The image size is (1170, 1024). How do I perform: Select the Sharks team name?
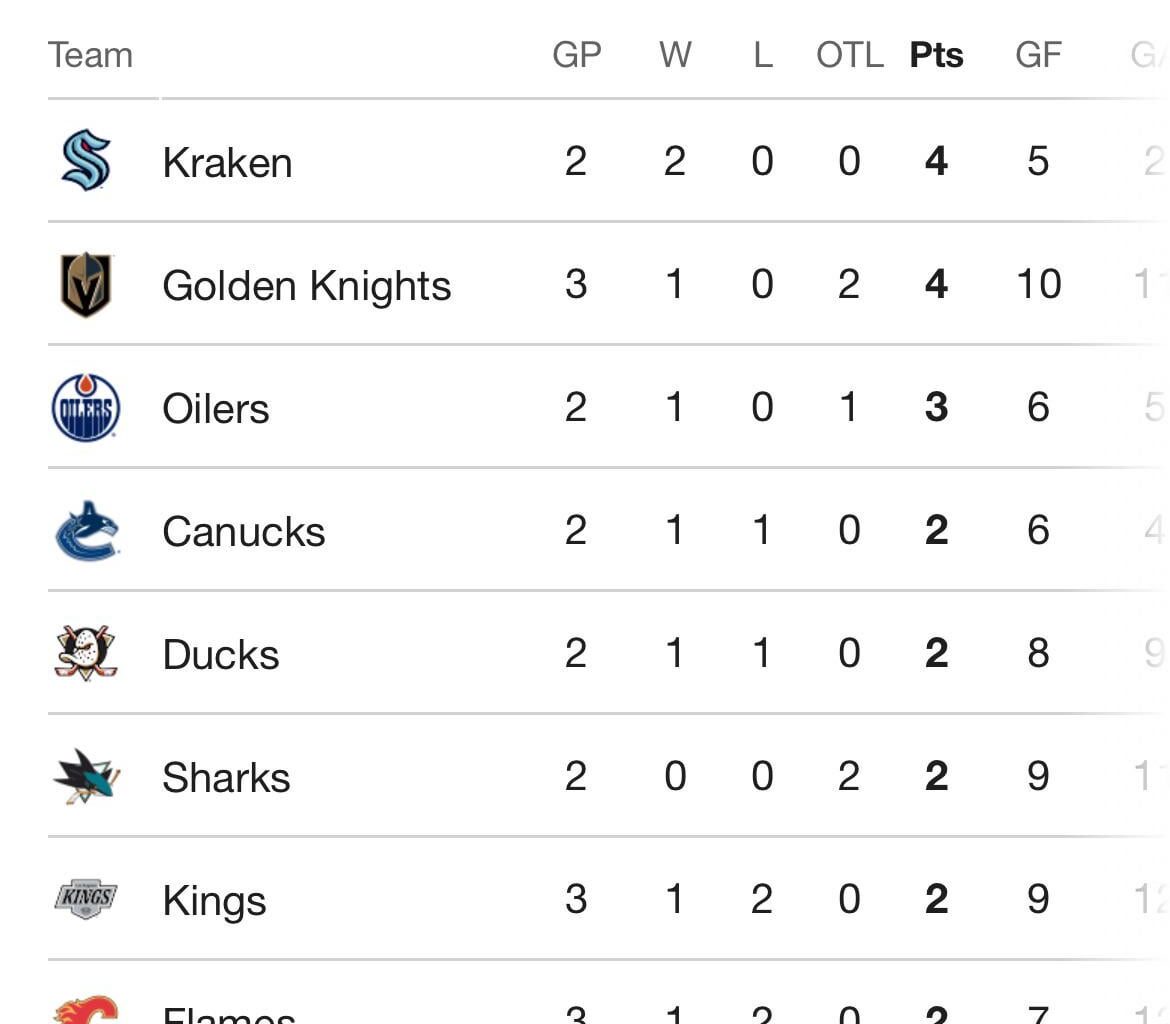[226, 778]
